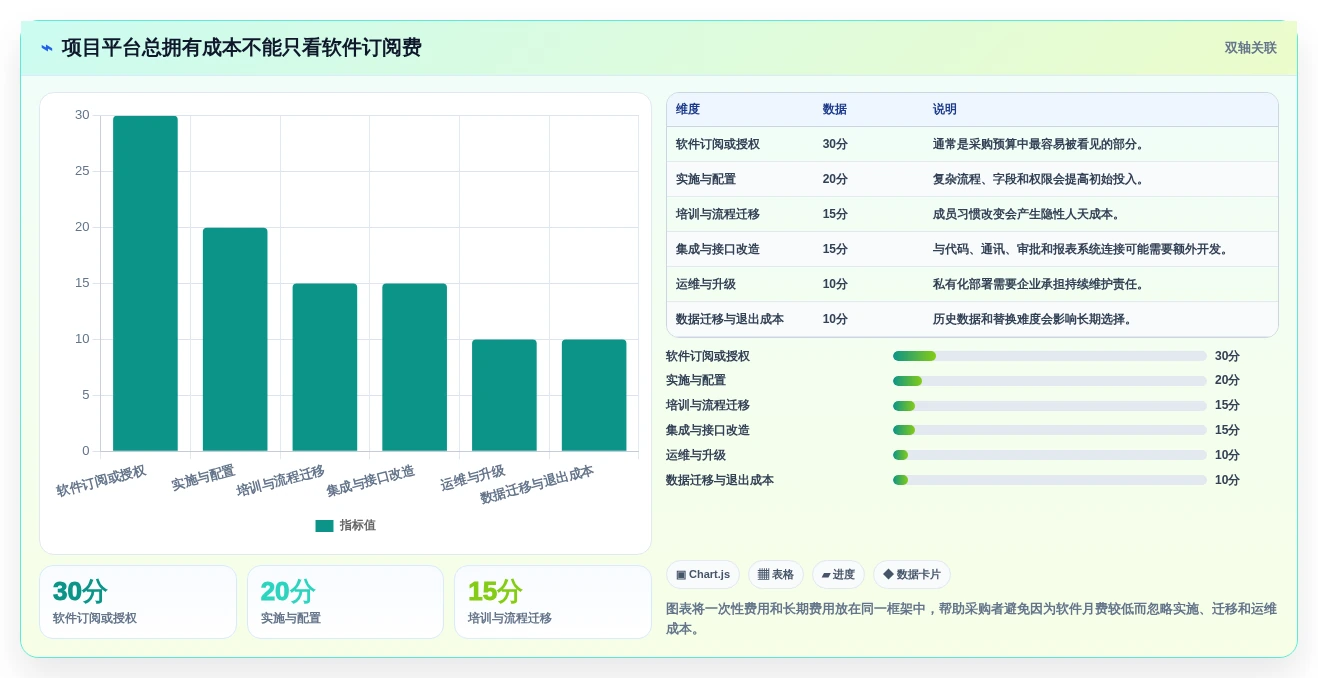Screen dimensions: 1318x678
Task: Click the x-axis label 运维与升级
Action: click(x=473, y=478)
